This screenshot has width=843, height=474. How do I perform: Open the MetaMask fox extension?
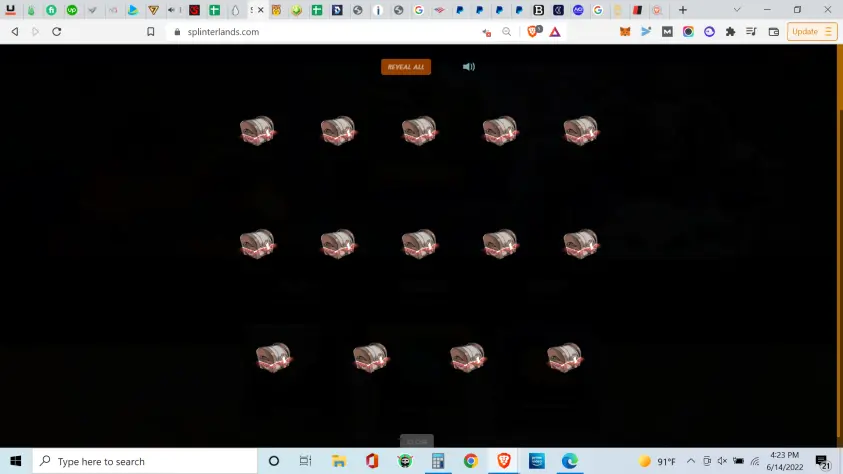(x=625, y=32)
